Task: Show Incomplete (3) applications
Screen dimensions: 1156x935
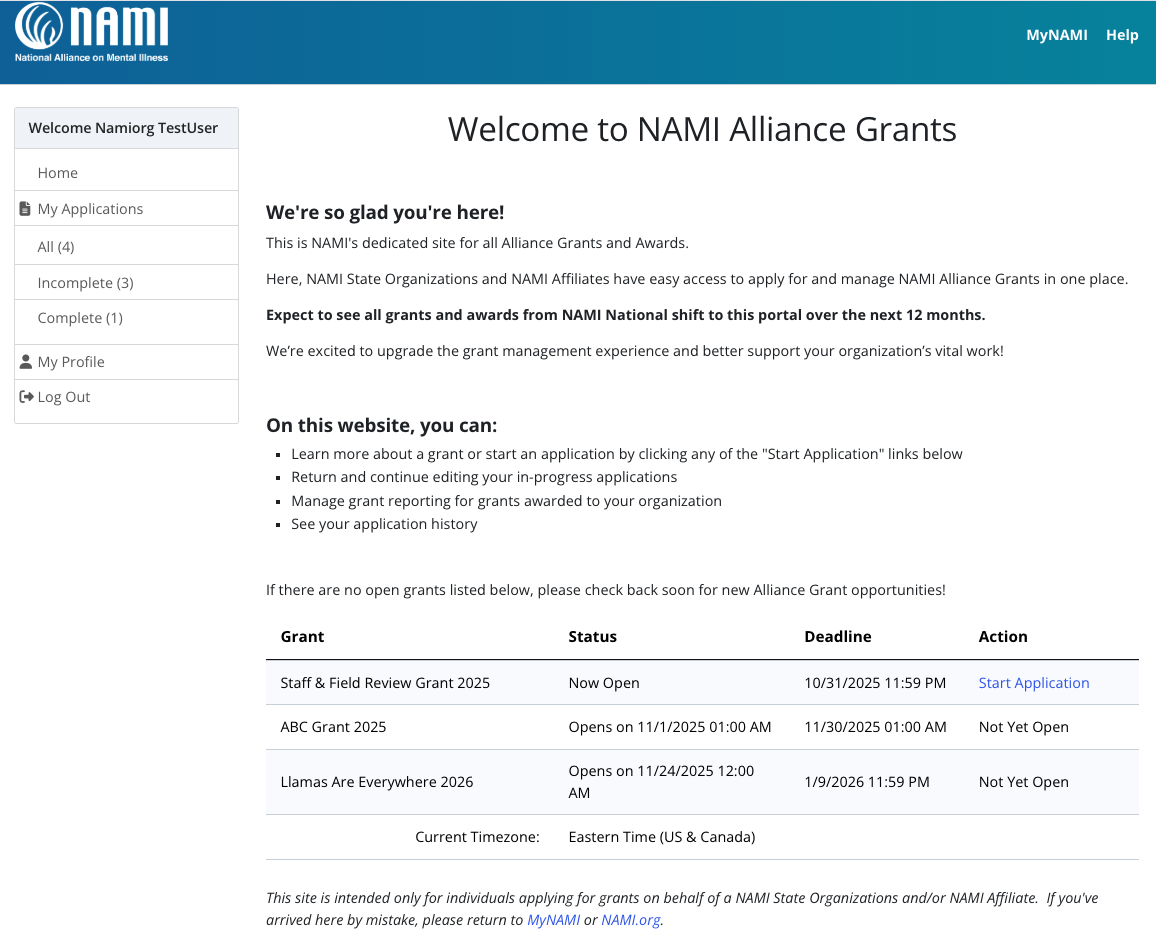Action: point(86,282)
